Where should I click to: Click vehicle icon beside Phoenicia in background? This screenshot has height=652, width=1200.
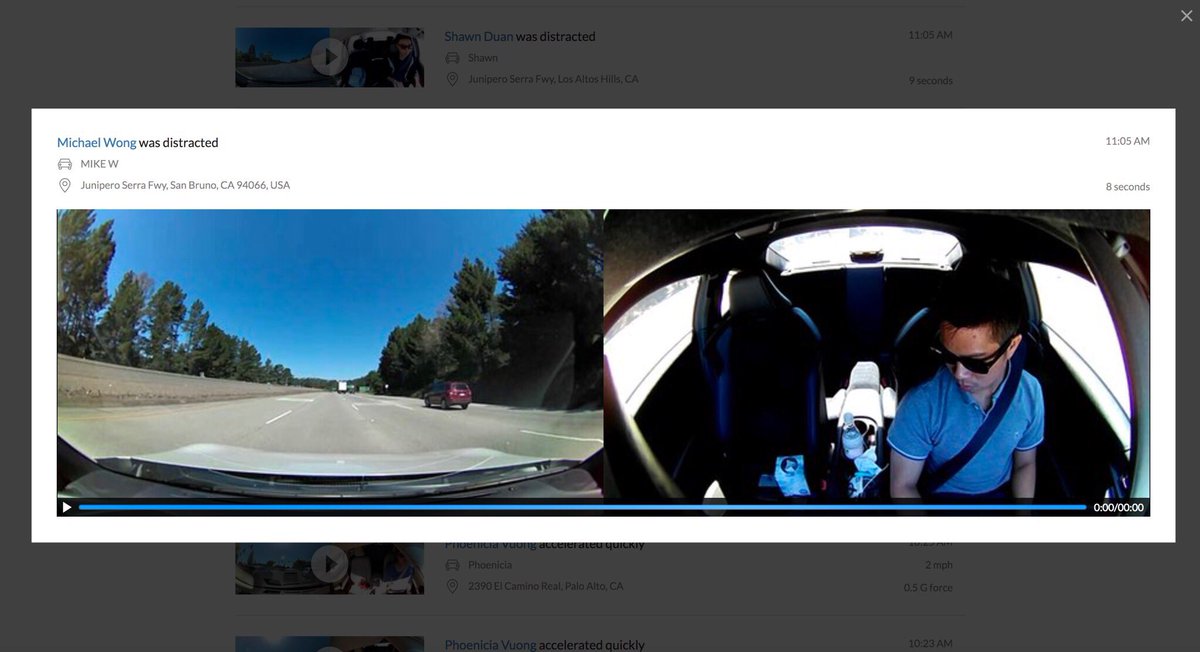pos(452,565)
